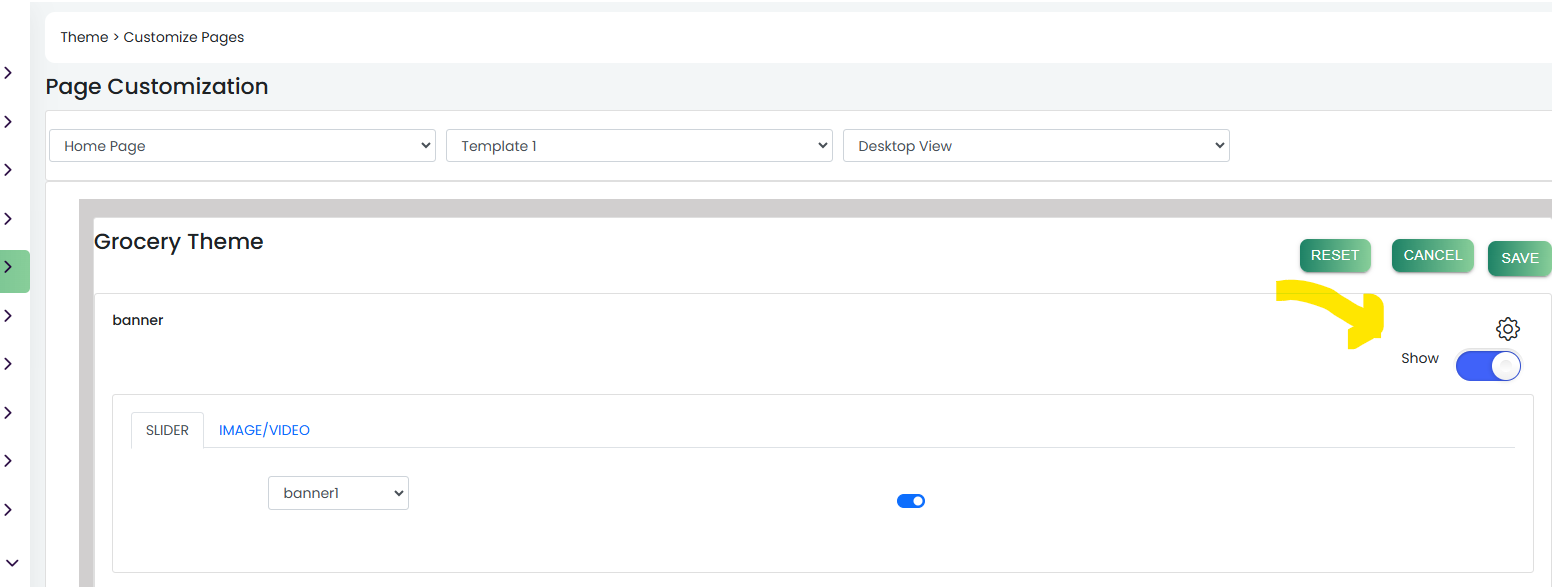Open the banner section settings gear
The height and width of the screenshot is (587, 1552).
1507,328
